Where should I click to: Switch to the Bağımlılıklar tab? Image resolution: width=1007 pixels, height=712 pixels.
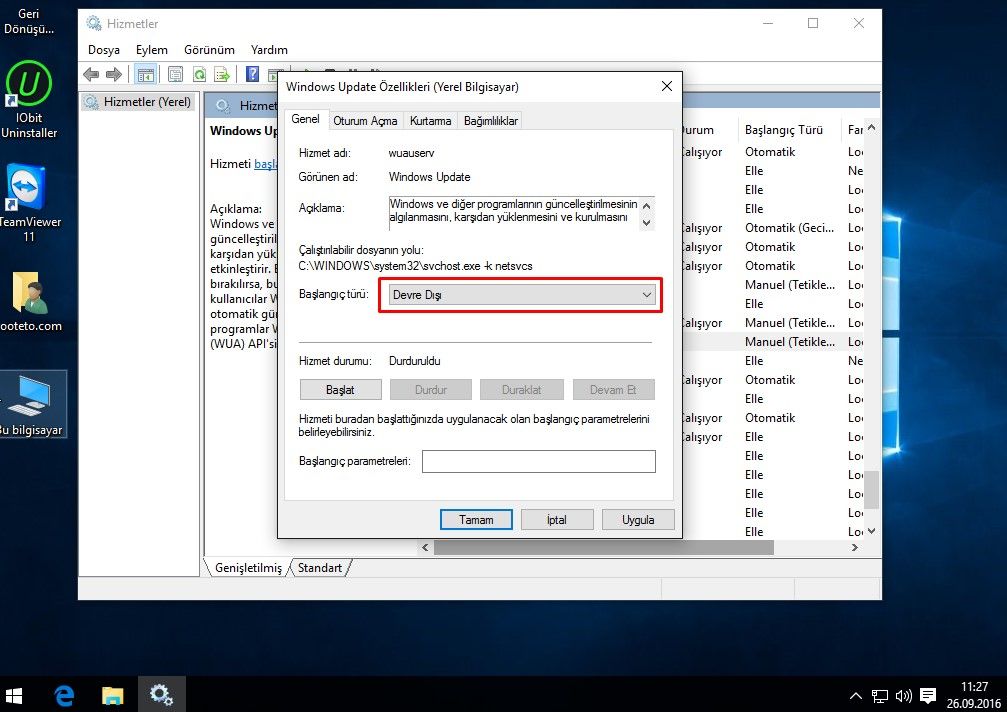(489, 119)
